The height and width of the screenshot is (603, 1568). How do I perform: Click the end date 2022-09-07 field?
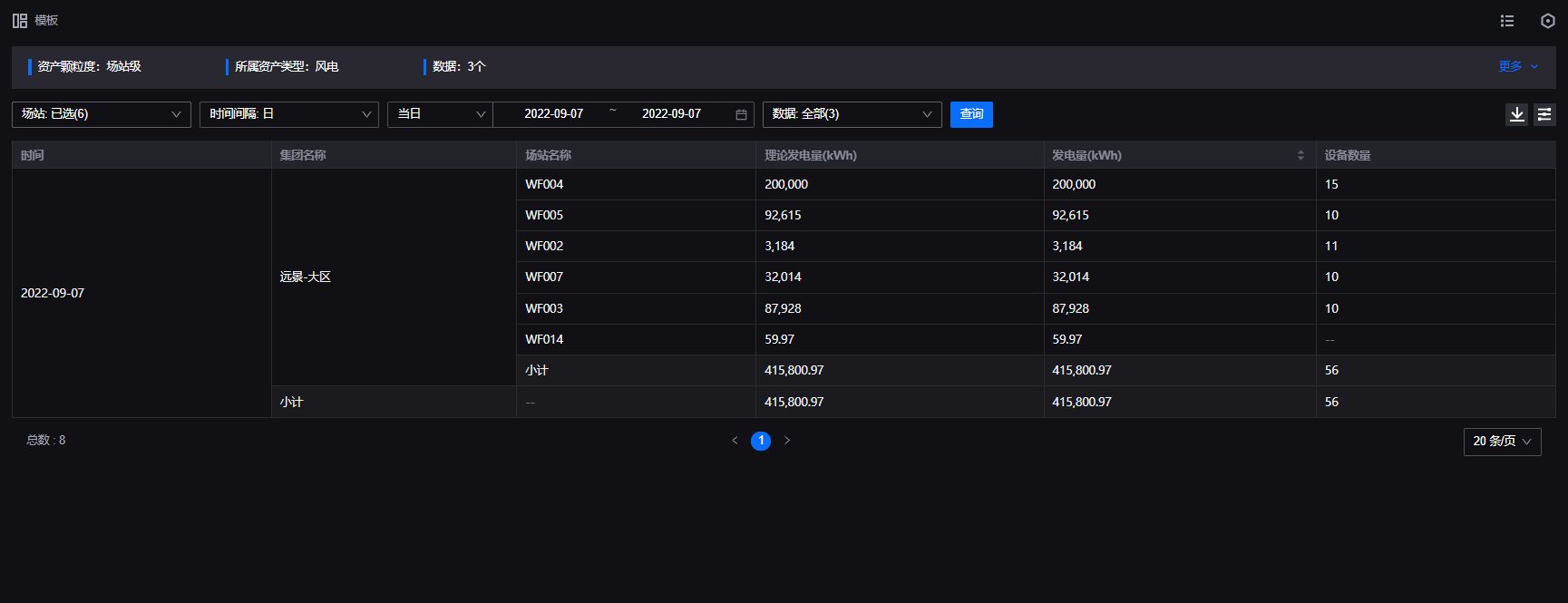tap(671, 114)
